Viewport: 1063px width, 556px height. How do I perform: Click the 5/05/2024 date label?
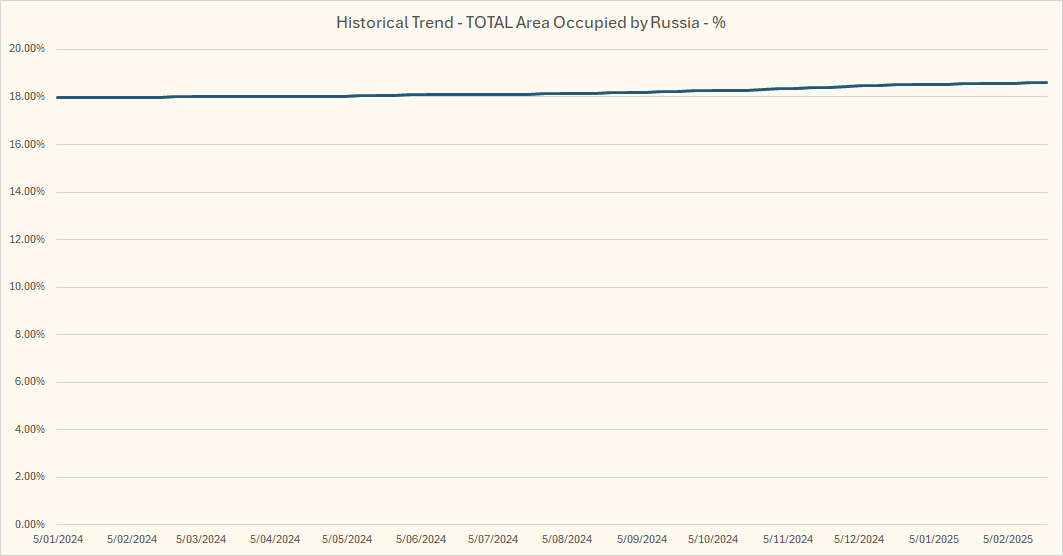click(x=347, y=539)
